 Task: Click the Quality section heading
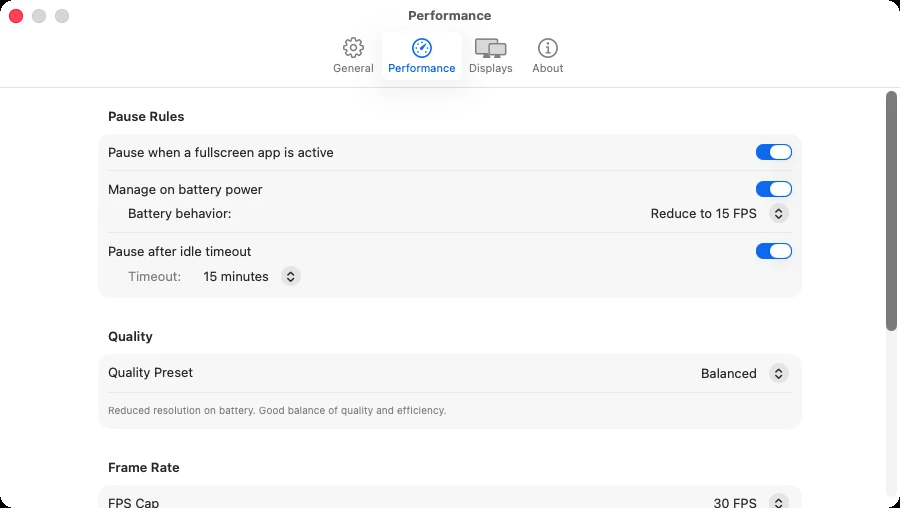pyautogui.click(x=130, y=336)
